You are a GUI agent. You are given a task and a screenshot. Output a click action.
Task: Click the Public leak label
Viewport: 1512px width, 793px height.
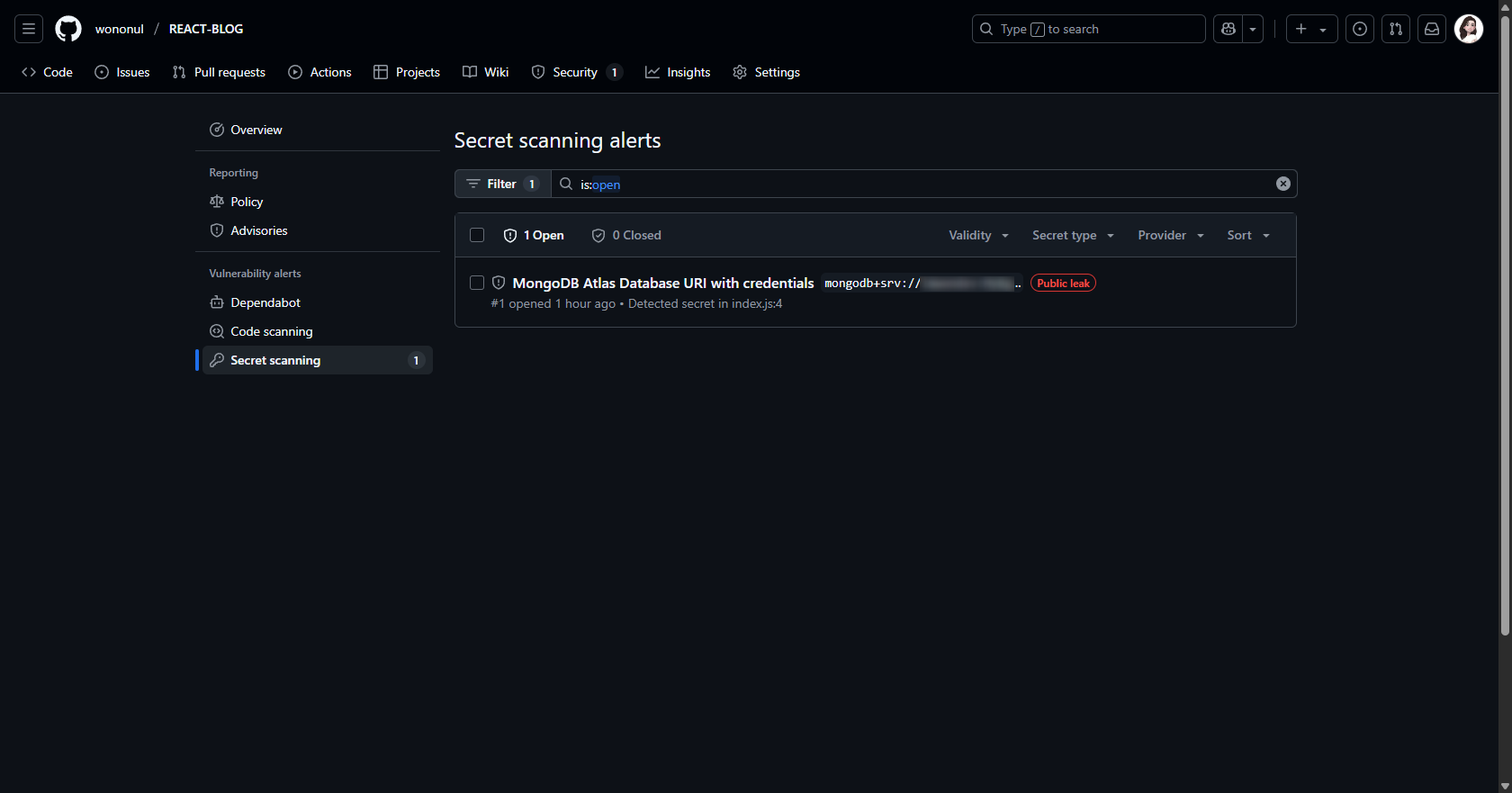click(1063, 283)
